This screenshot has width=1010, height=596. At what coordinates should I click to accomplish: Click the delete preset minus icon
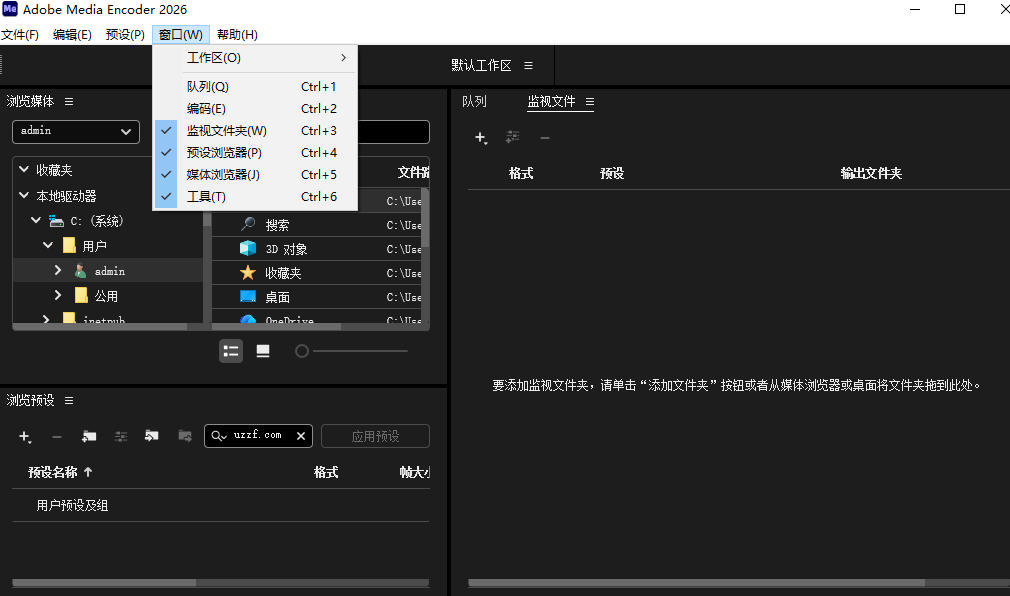point(57,437)
